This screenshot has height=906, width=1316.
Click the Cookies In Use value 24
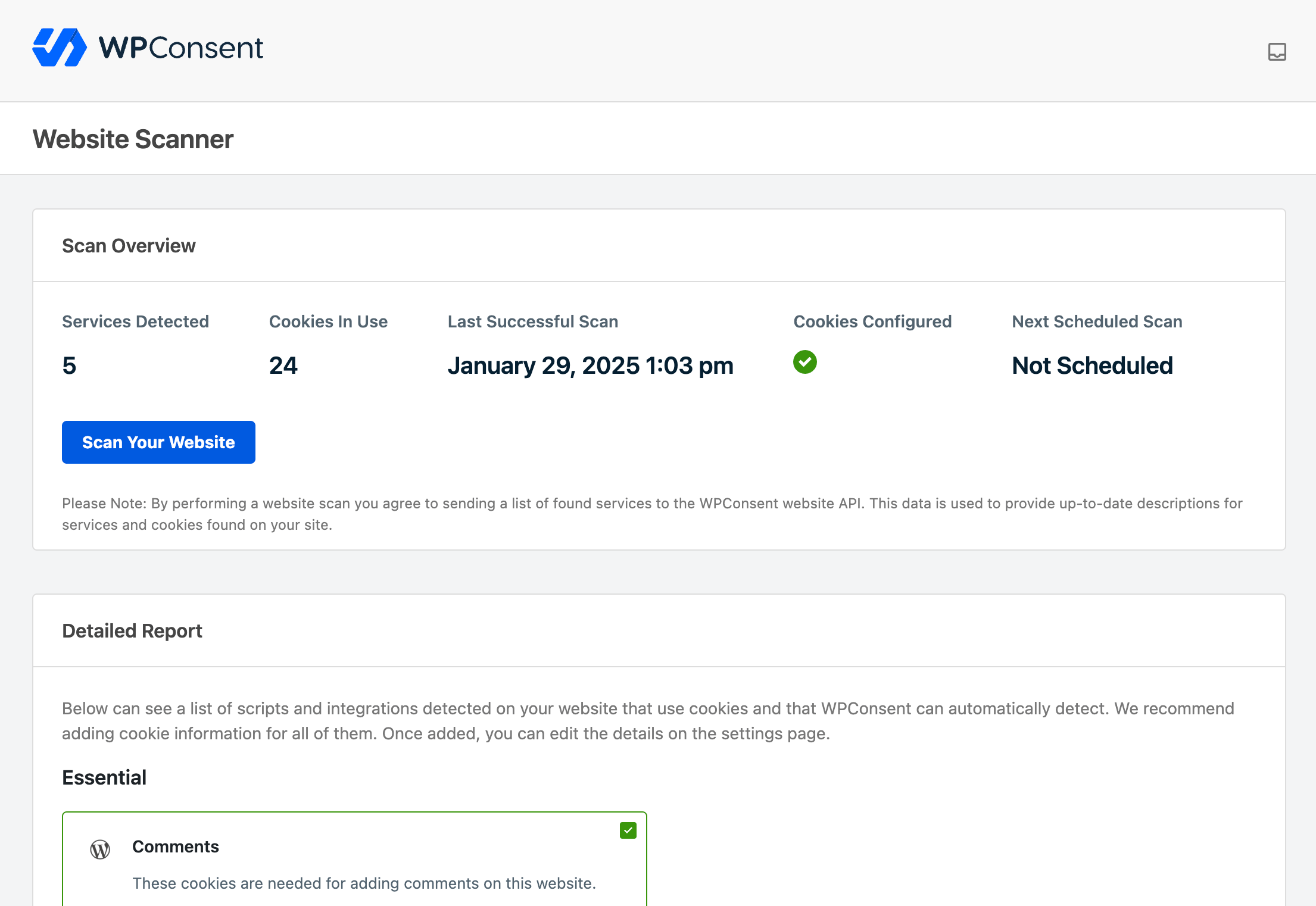(x=283, y=365)
